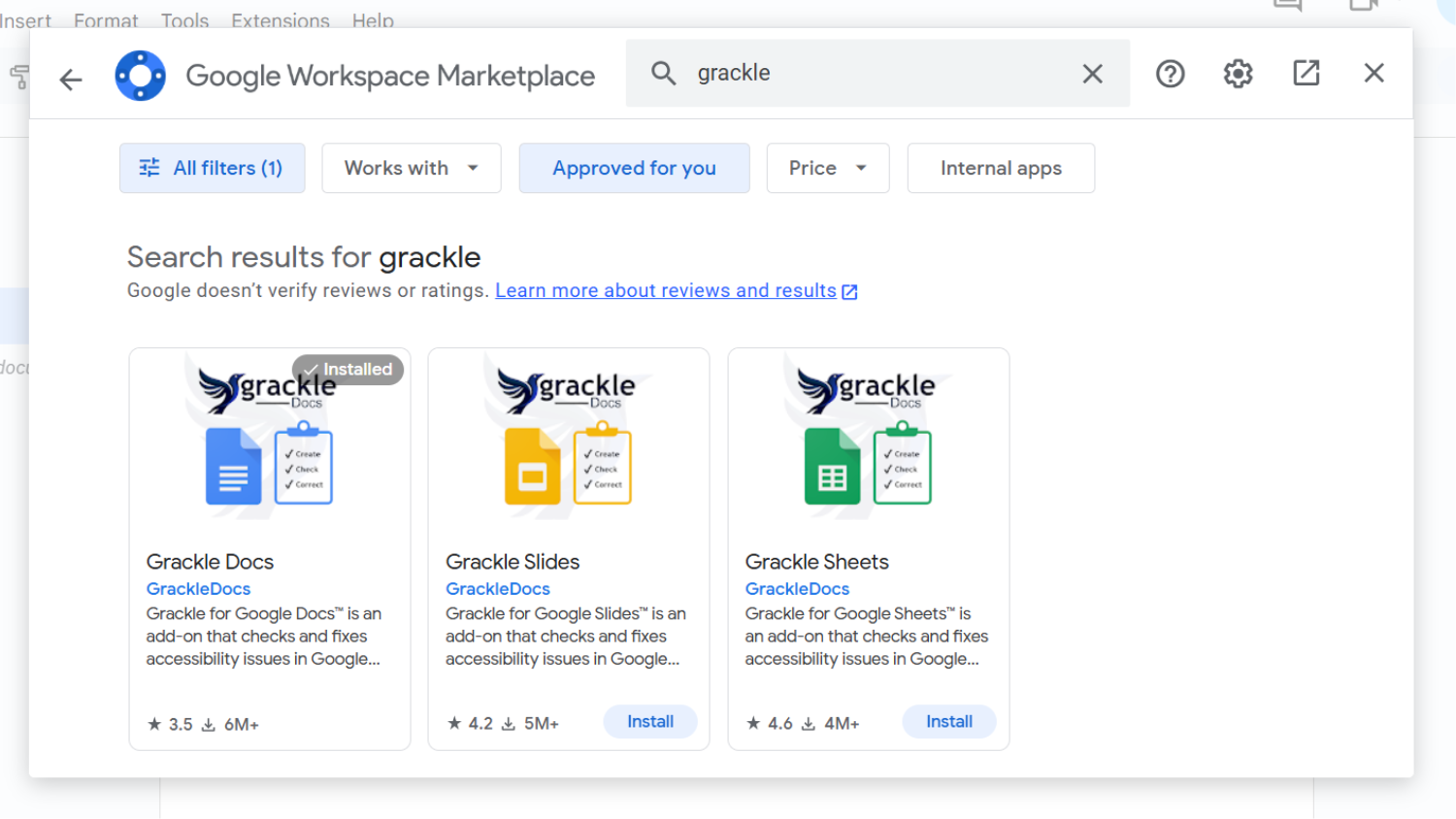This screenshot has width=1456, height=819.
Task: Expand the Price dropdown
Action: point(827,168)
